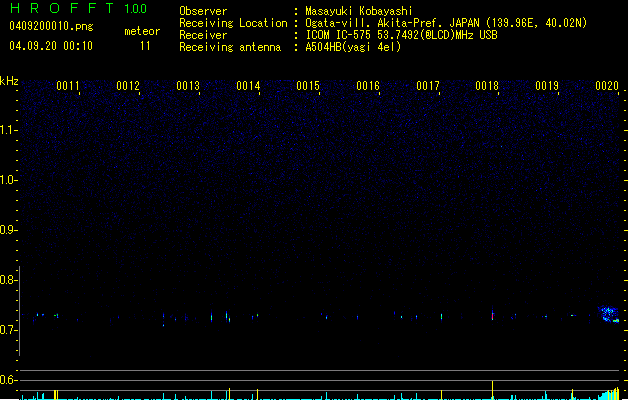Click the Observer name Masayuki Kobayashi
The height and width of the screenshot is (400, 629).
click(359, 11)
